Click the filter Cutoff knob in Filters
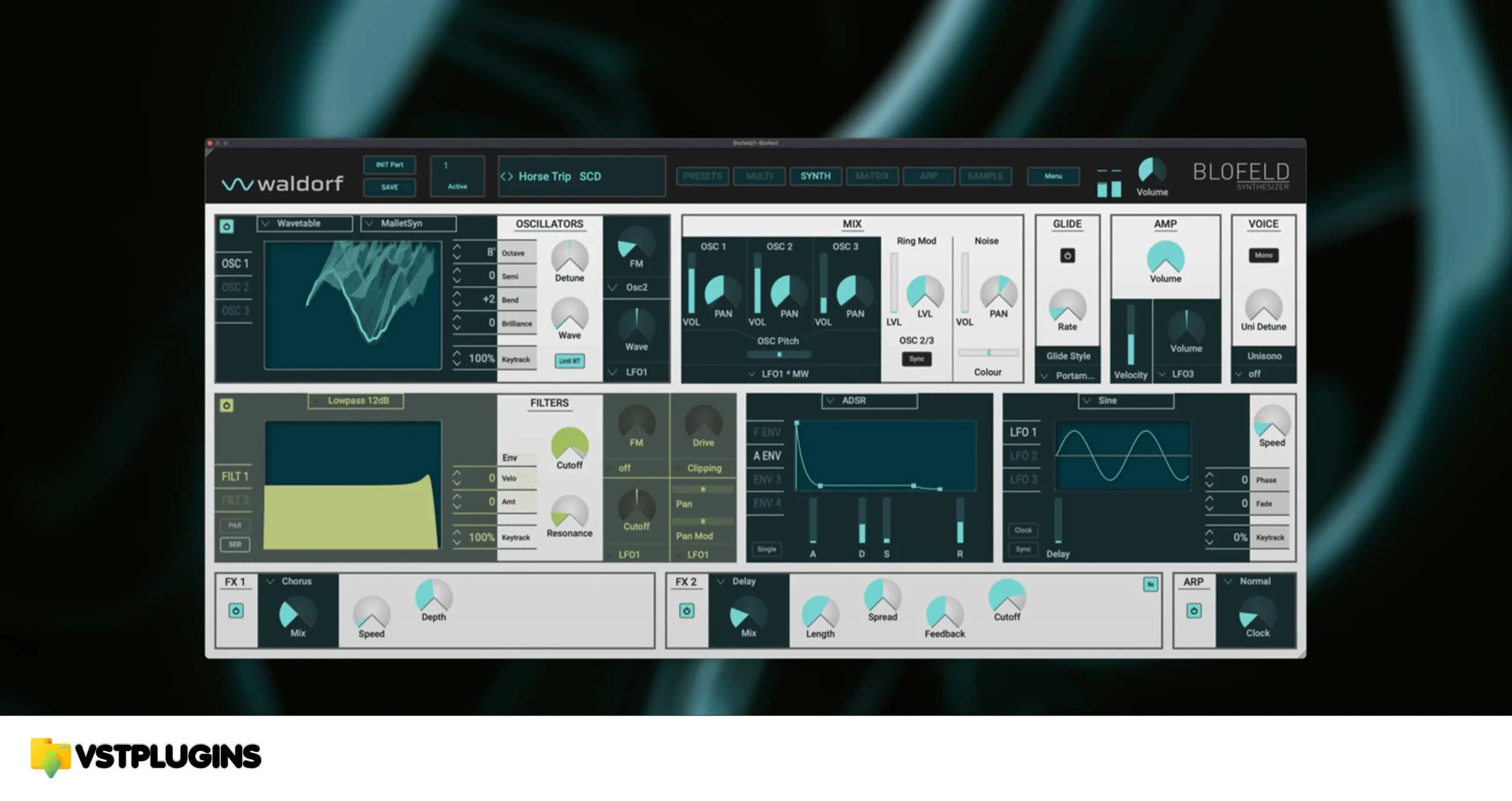This screenshot has height=801, width=1512. tap(569, 444)
